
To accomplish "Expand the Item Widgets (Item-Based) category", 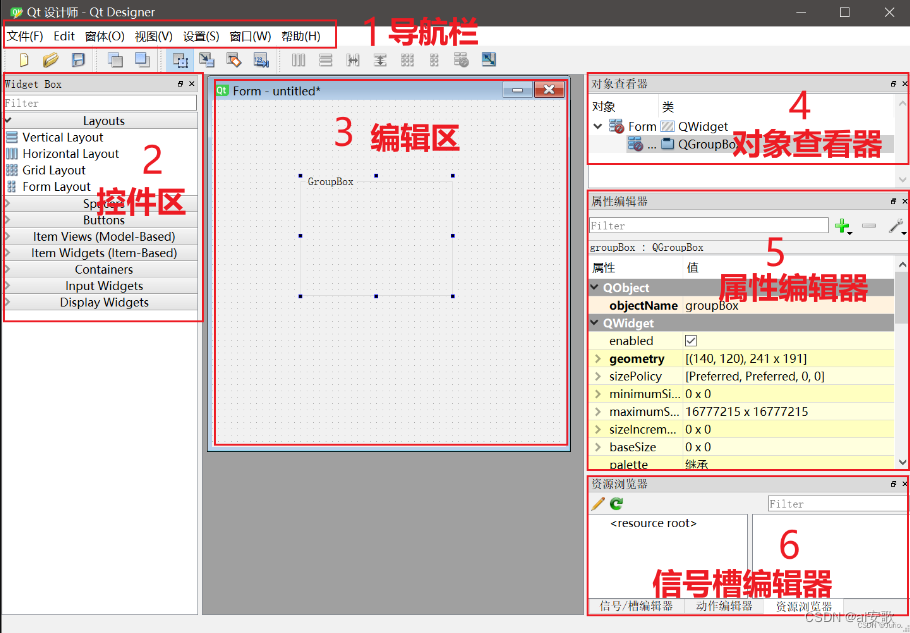I will (100, 253).
